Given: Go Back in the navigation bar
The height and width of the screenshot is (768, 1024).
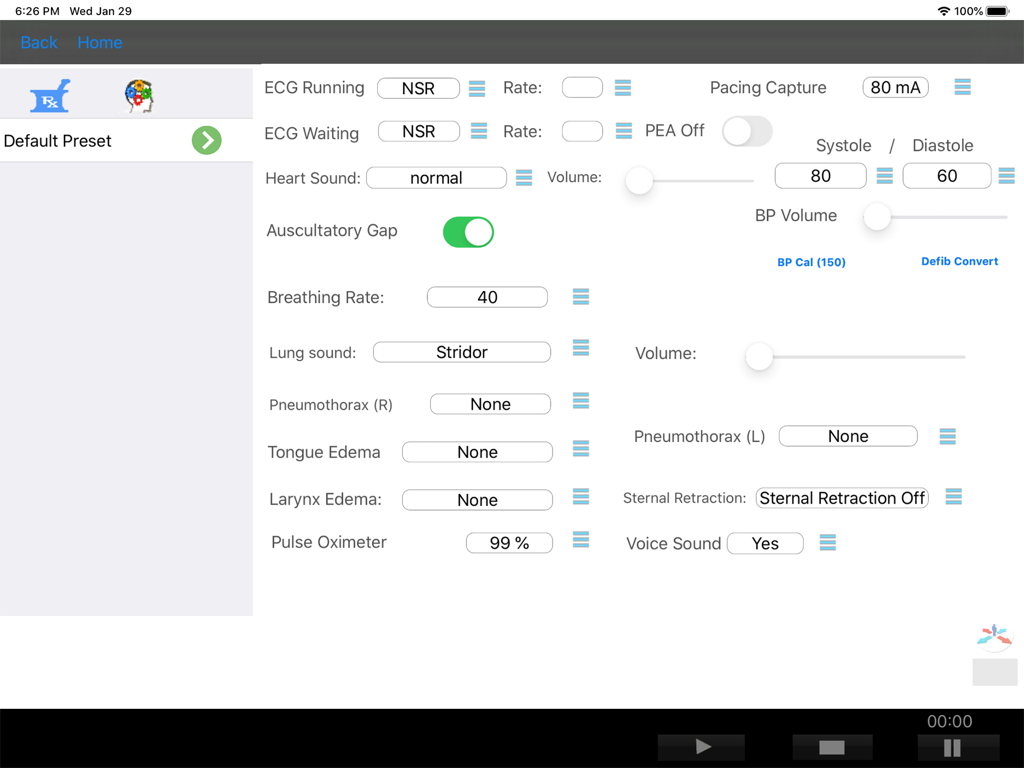Looking at the screenshot, I should coord(39,42).
